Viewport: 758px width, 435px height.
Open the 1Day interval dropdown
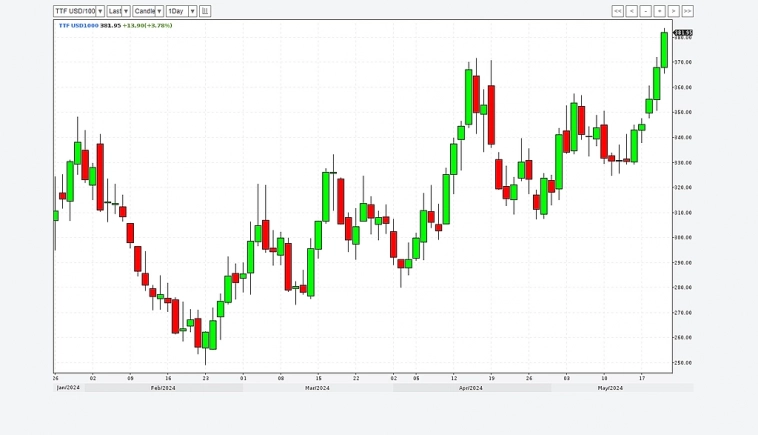tap(181, 11)
